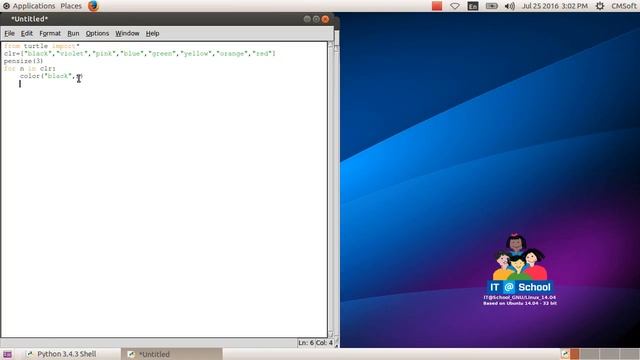The image size is (640, 360).
Task: Click the "pensize(3)" line
Action: click(x=24, y=61)
